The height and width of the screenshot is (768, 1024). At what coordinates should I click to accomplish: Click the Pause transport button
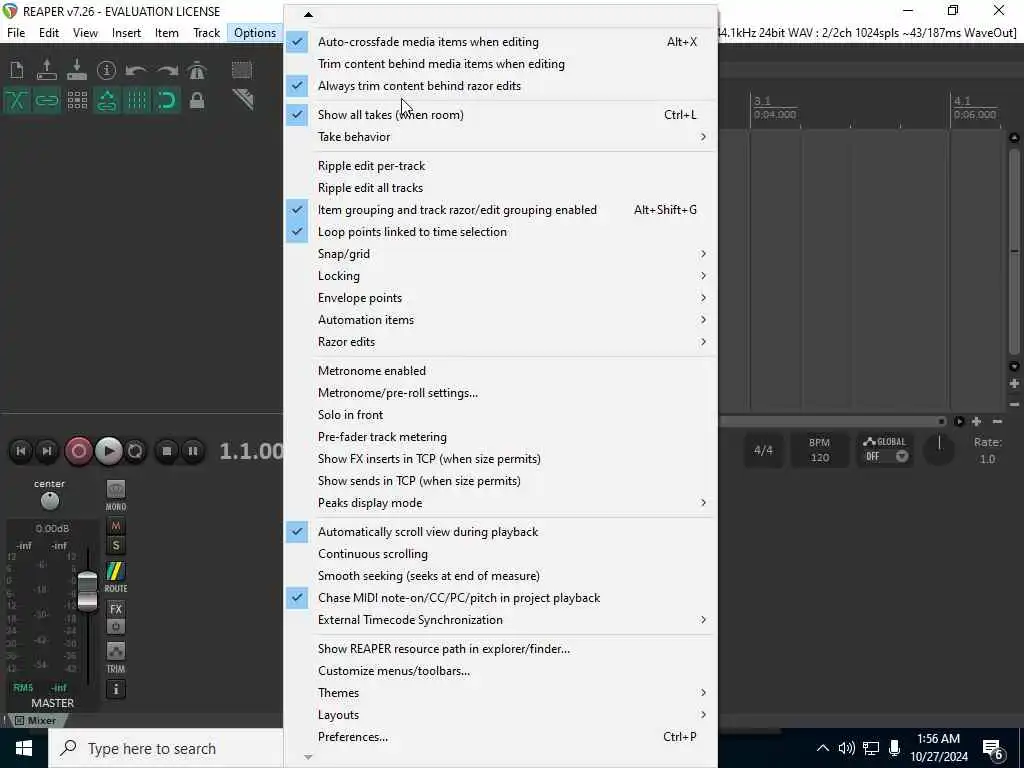pyautogui.click(x=193, y=451)
